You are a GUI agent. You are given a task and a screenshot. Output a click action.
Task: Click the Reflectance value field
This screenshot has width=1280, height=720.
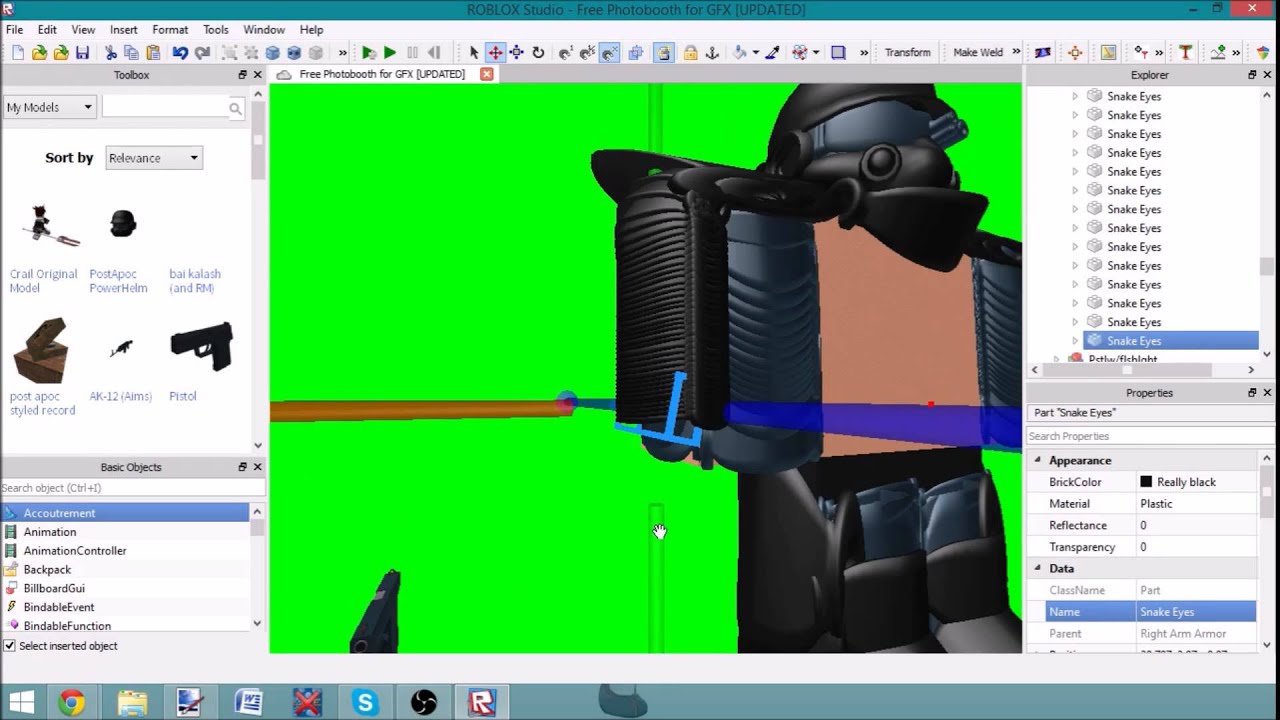point(1197,525)
